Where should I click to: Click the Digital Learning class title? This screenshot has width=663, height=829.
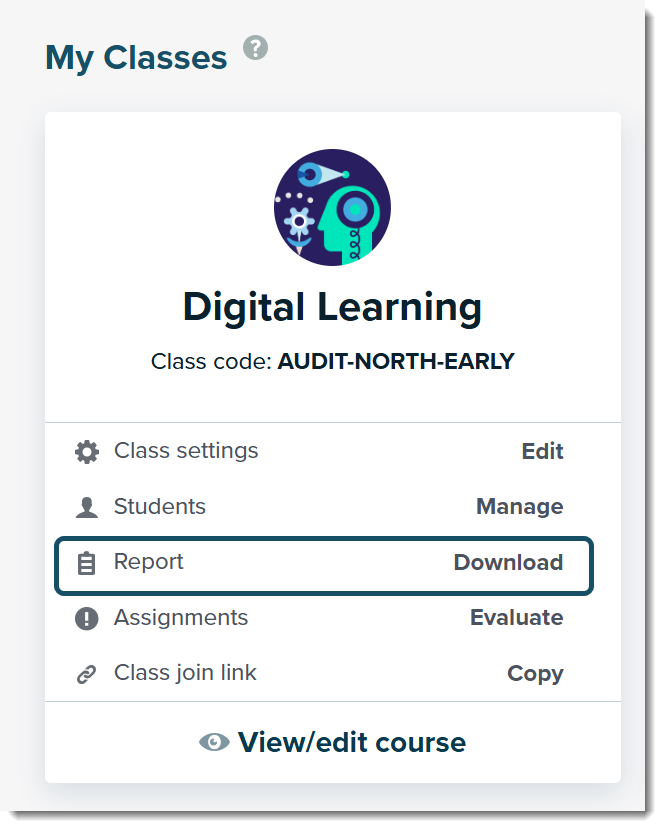pyautogui.click(x=332, y=308)
